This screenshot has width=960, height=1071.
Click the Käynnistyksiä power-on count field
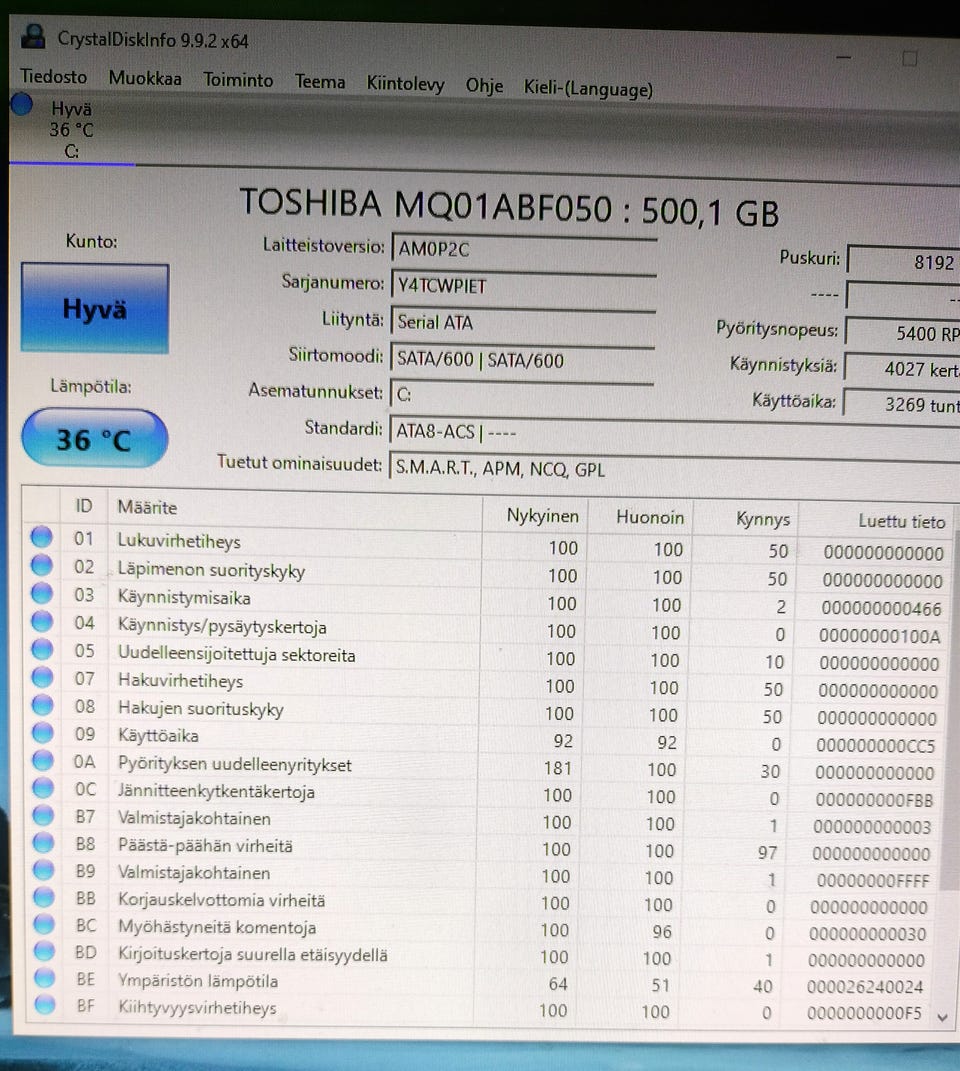pos(902,369)
